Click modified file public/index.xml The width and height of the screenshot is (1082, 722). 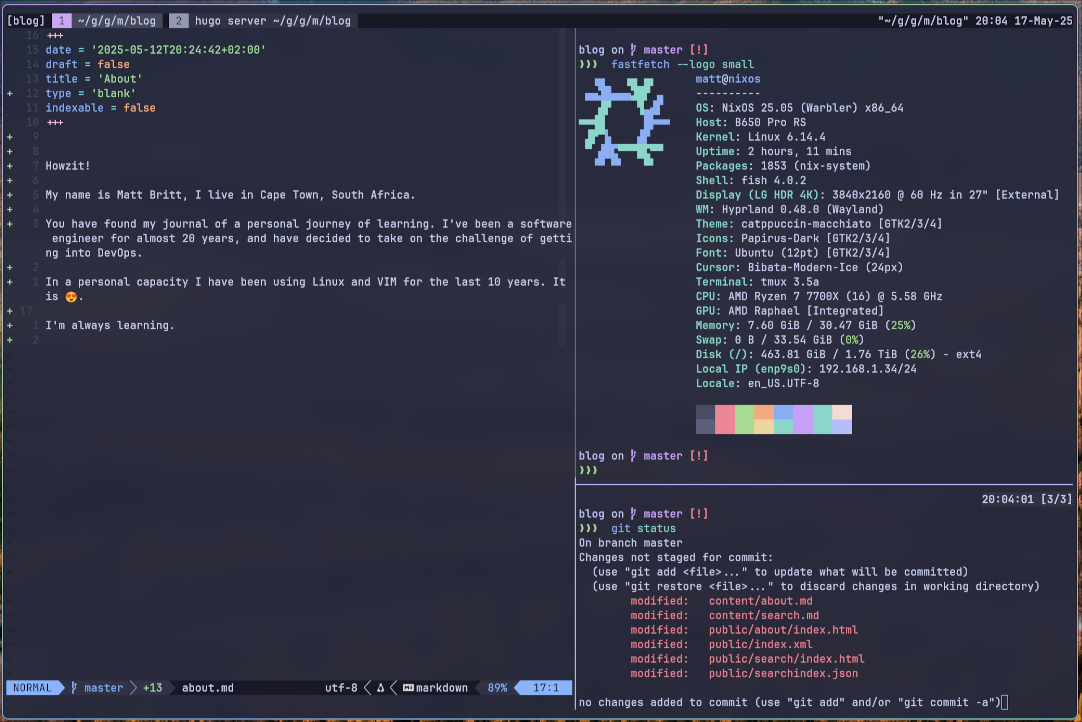coord(760,644)
